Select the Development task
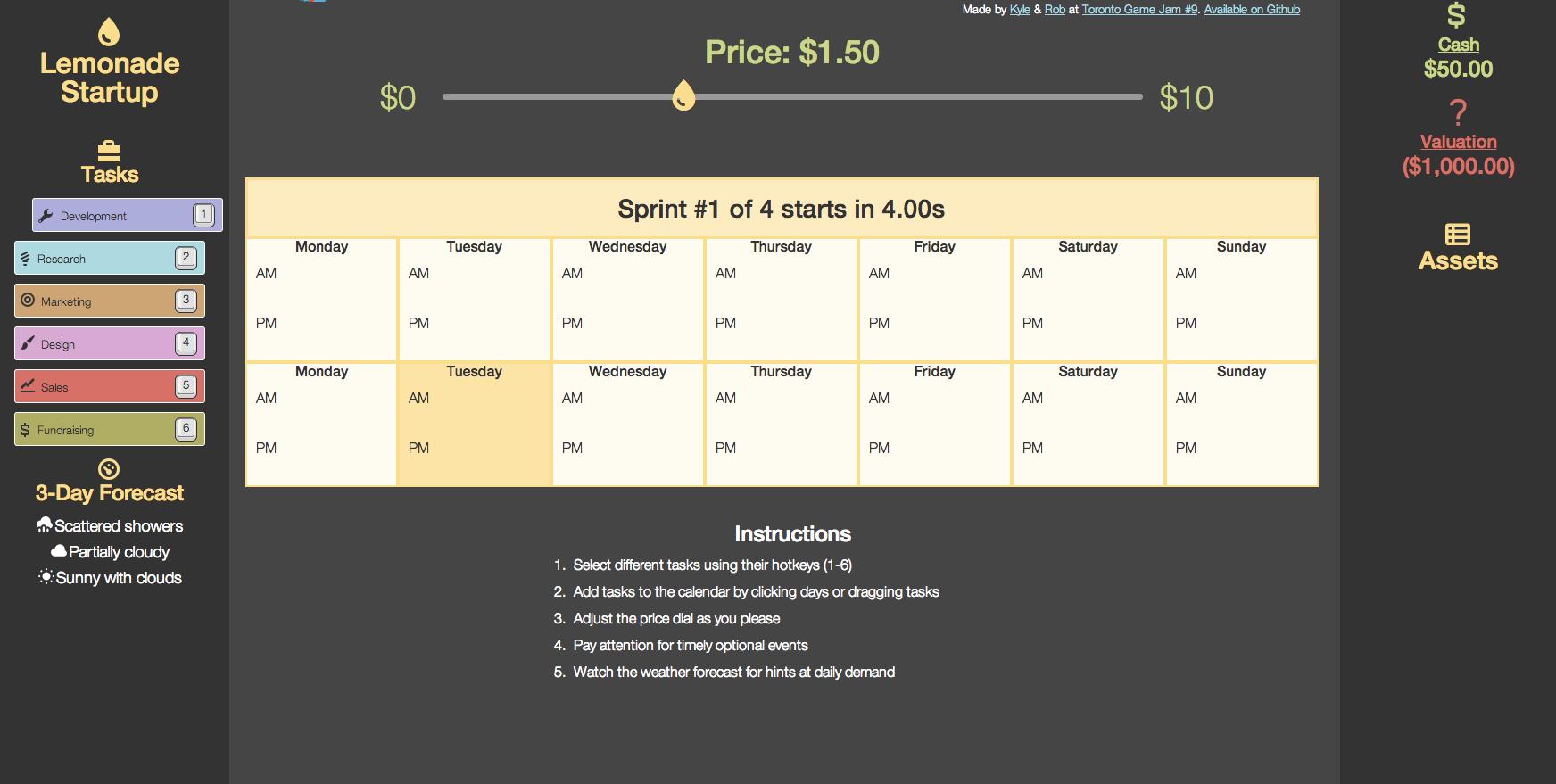 pos(128,215)
